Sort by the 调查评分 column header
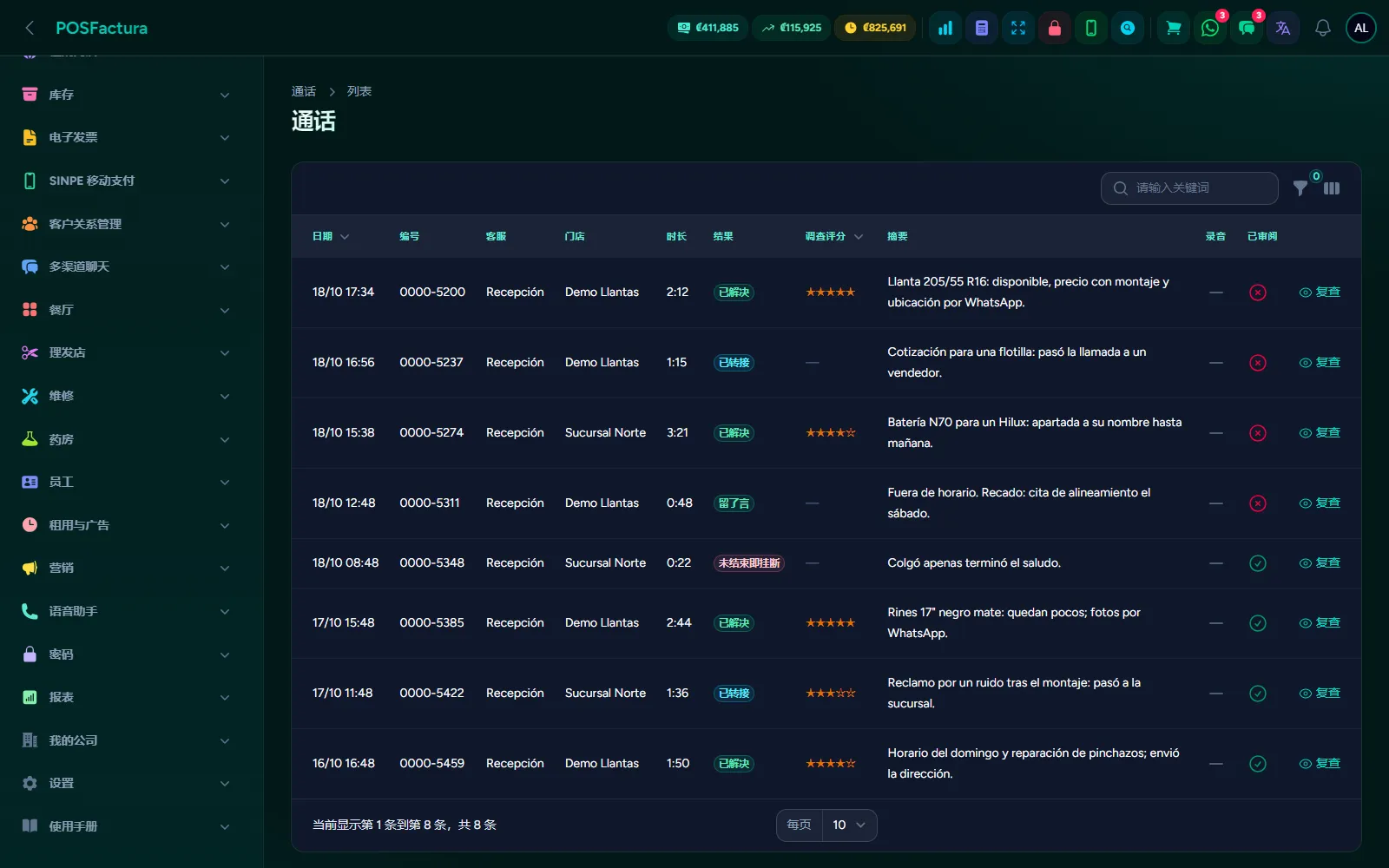Image resolution: width=1389 pixels, height=868 pixels. pyautogui.click(x=833, y=236)
